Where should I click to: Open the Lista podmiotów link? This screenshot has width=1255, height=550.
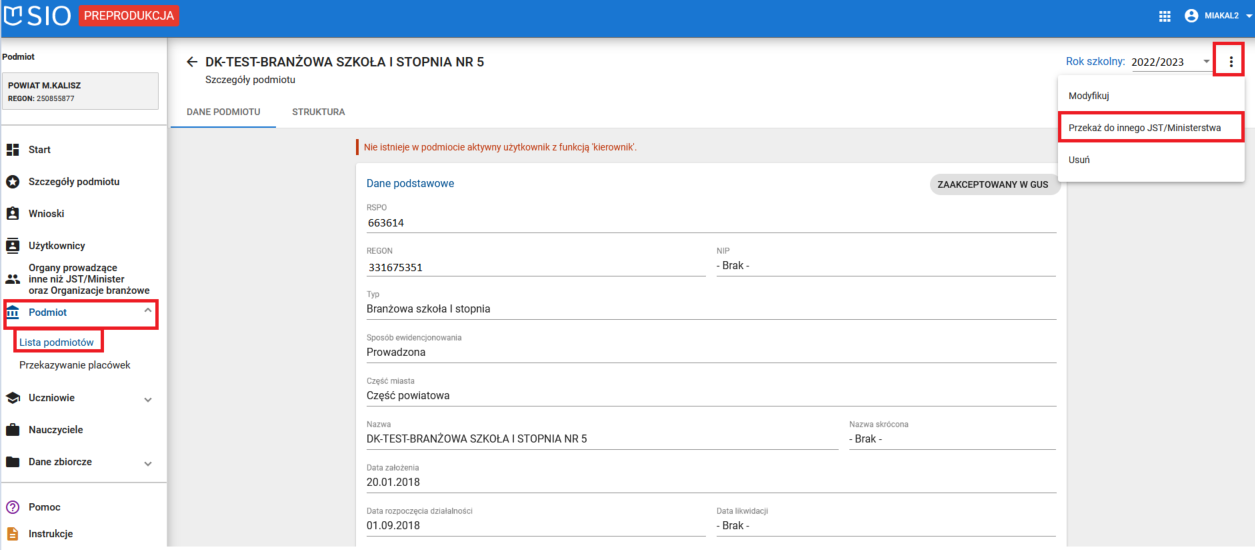57,342
